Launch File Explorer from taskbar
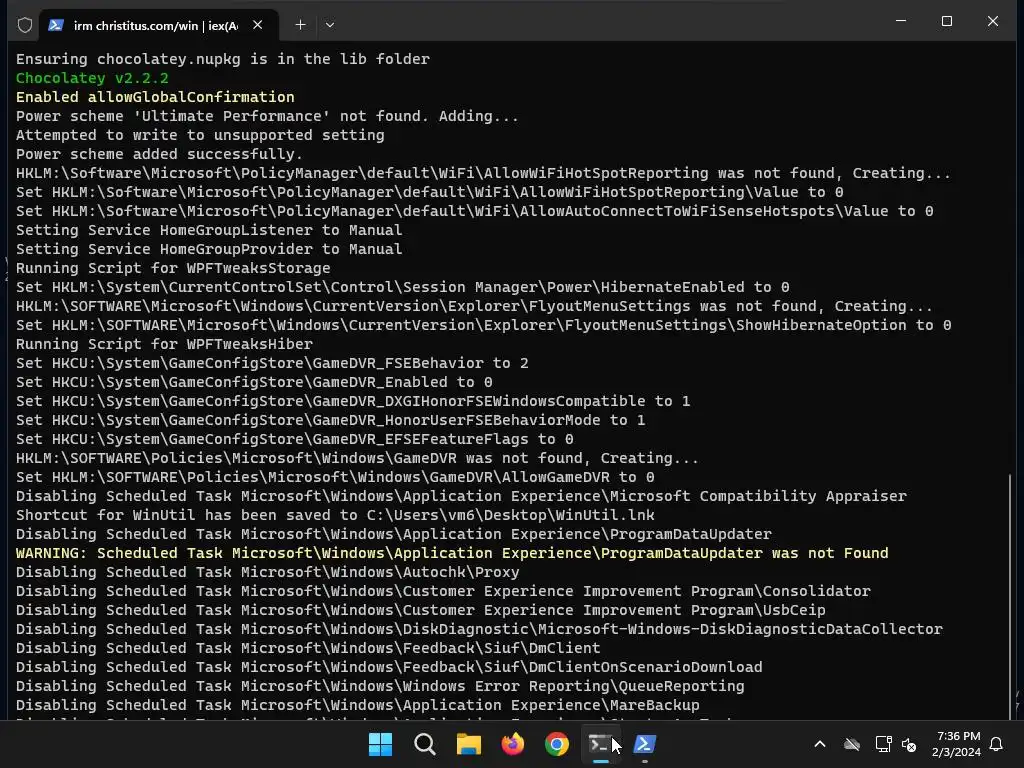Screen dimensions: 1024x768 468,744
